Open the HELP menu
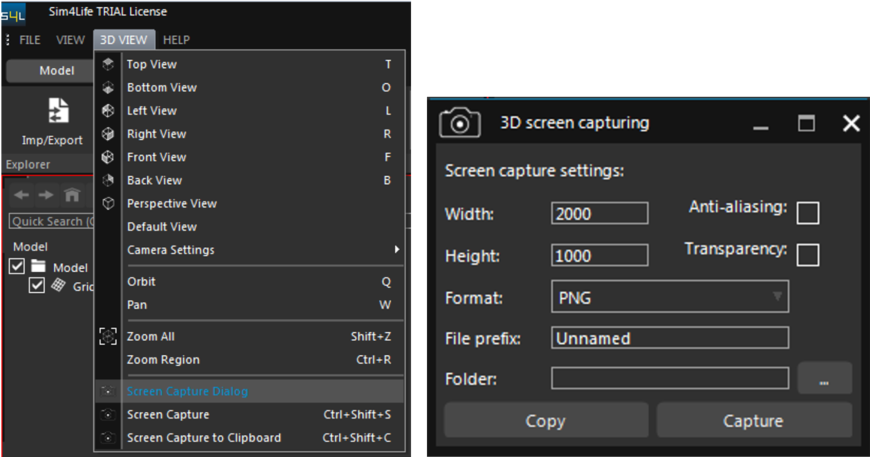Viewport: 870px width, 457px height. click(176, 40)
